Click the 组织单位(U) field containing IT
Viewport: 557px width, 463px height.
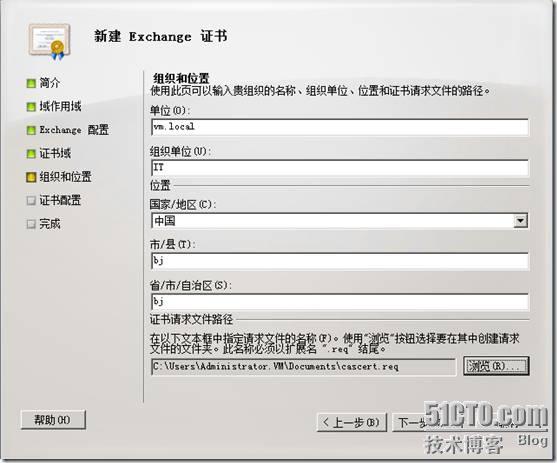pyautogui.click(x=340, y=168)
